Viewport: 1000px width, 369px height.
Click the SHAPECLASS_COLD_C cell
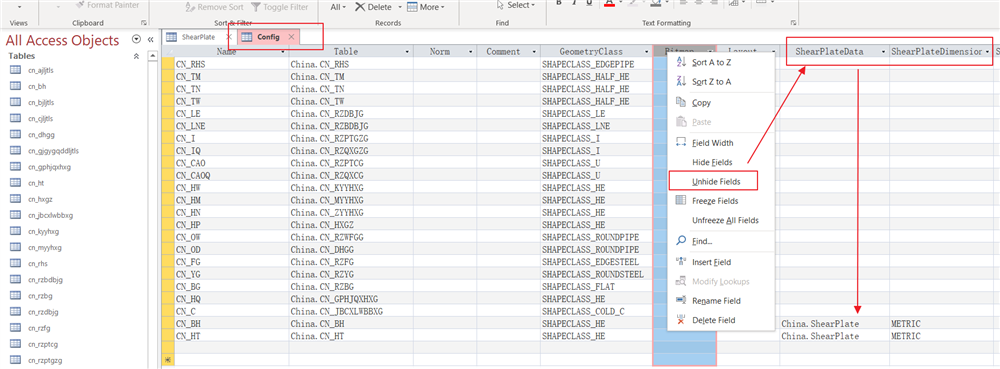click(596, 311)
